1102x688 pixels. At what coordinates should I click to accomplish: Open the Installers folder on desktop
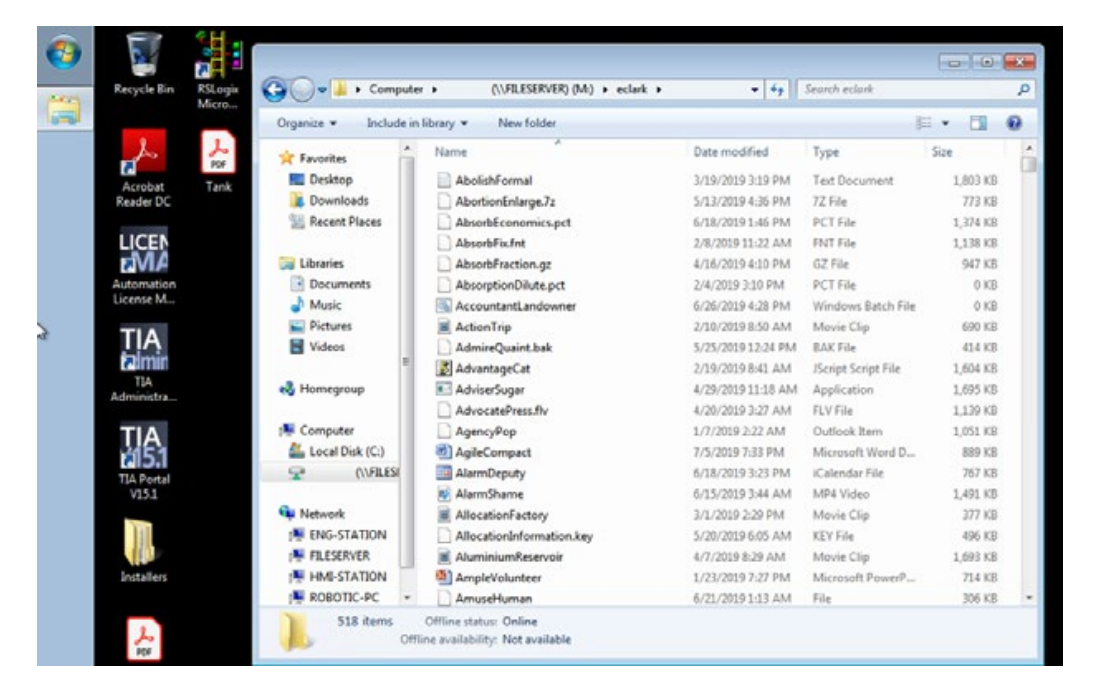(x=143, y=551)
